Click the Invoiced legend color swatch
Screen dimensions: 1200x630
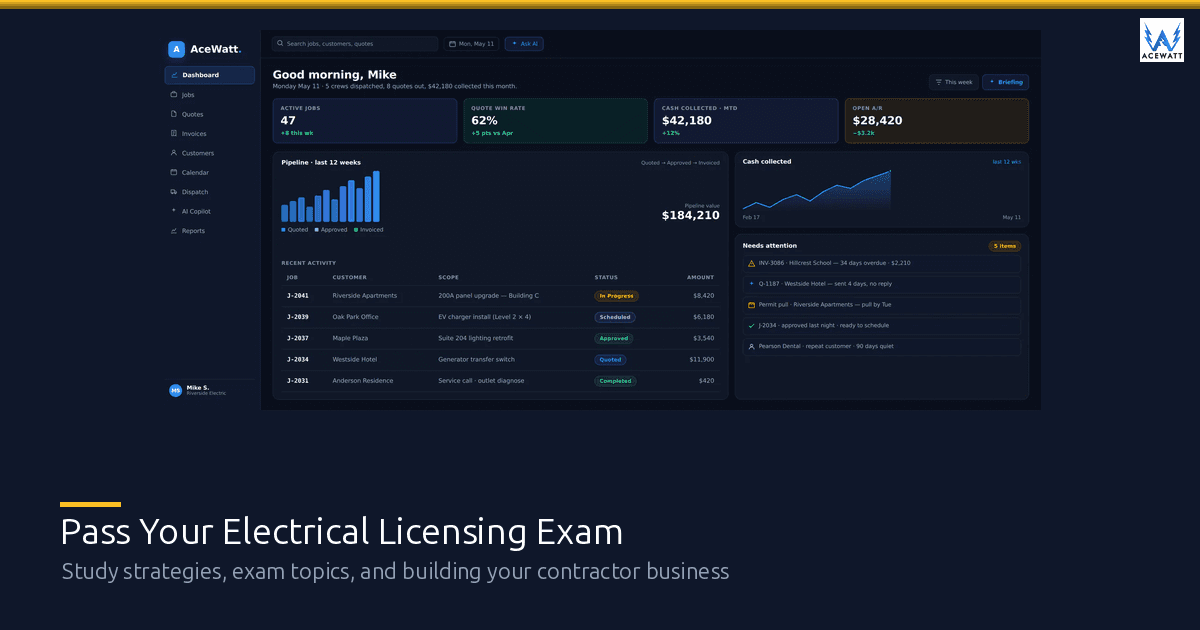(x=356, y=230)
